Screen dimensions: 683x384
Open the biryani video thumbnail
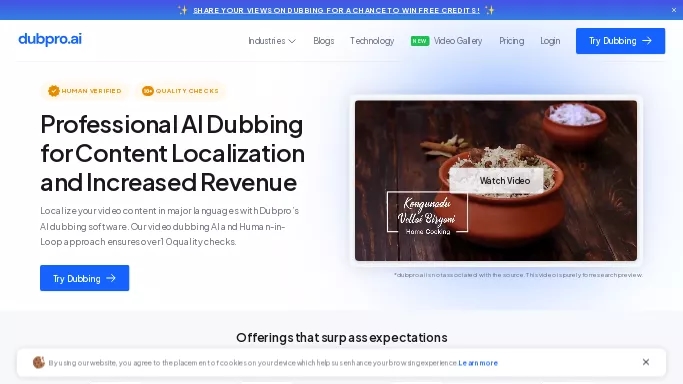click(496, 181)
